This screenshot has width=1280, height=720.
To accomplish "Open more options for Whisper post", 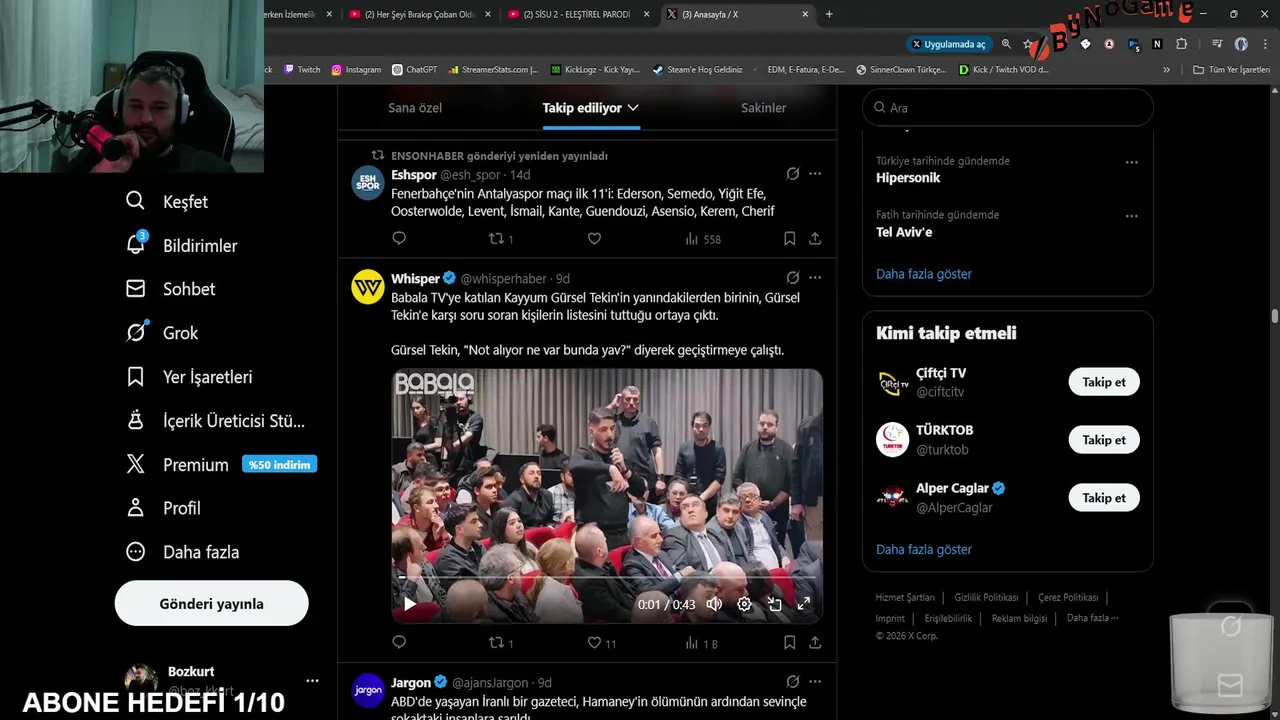I will 815,278.
